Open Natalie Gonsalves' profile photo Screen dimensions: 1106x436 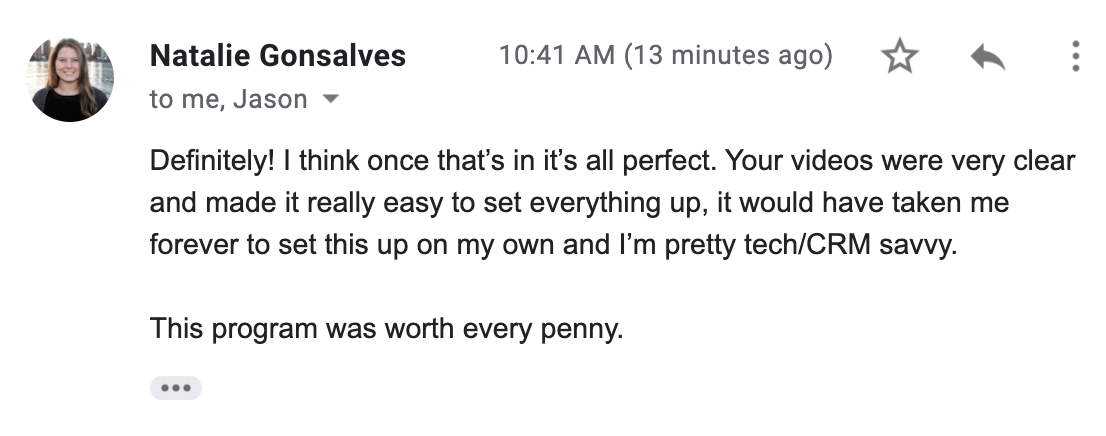click(x=70, y=79)
